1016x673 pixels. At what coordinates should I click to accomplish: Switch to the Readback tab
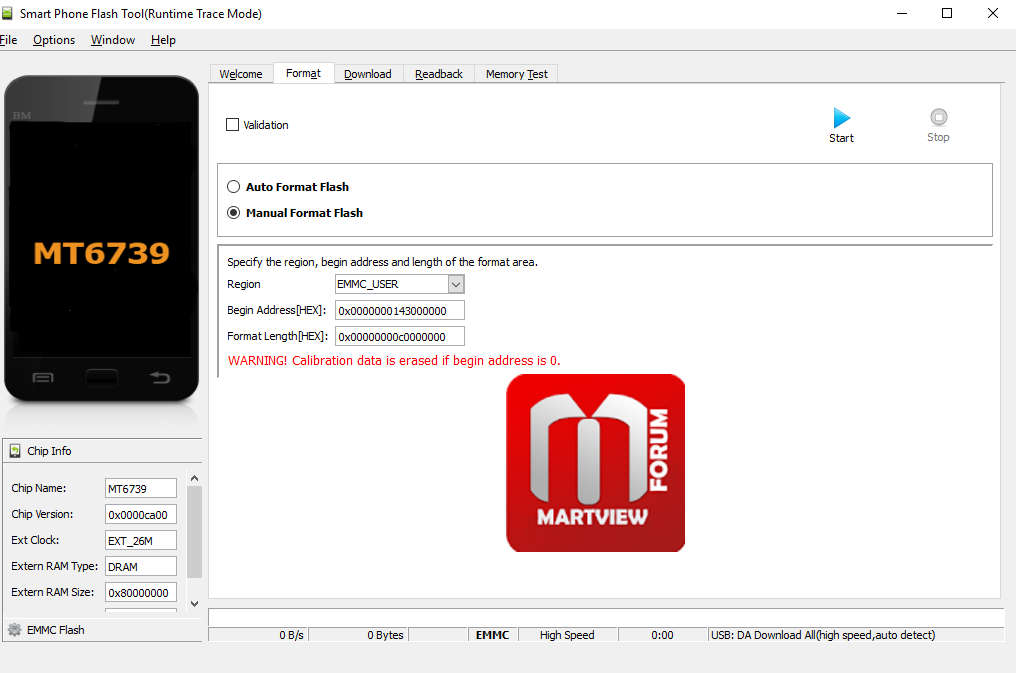tap(439, 74)
